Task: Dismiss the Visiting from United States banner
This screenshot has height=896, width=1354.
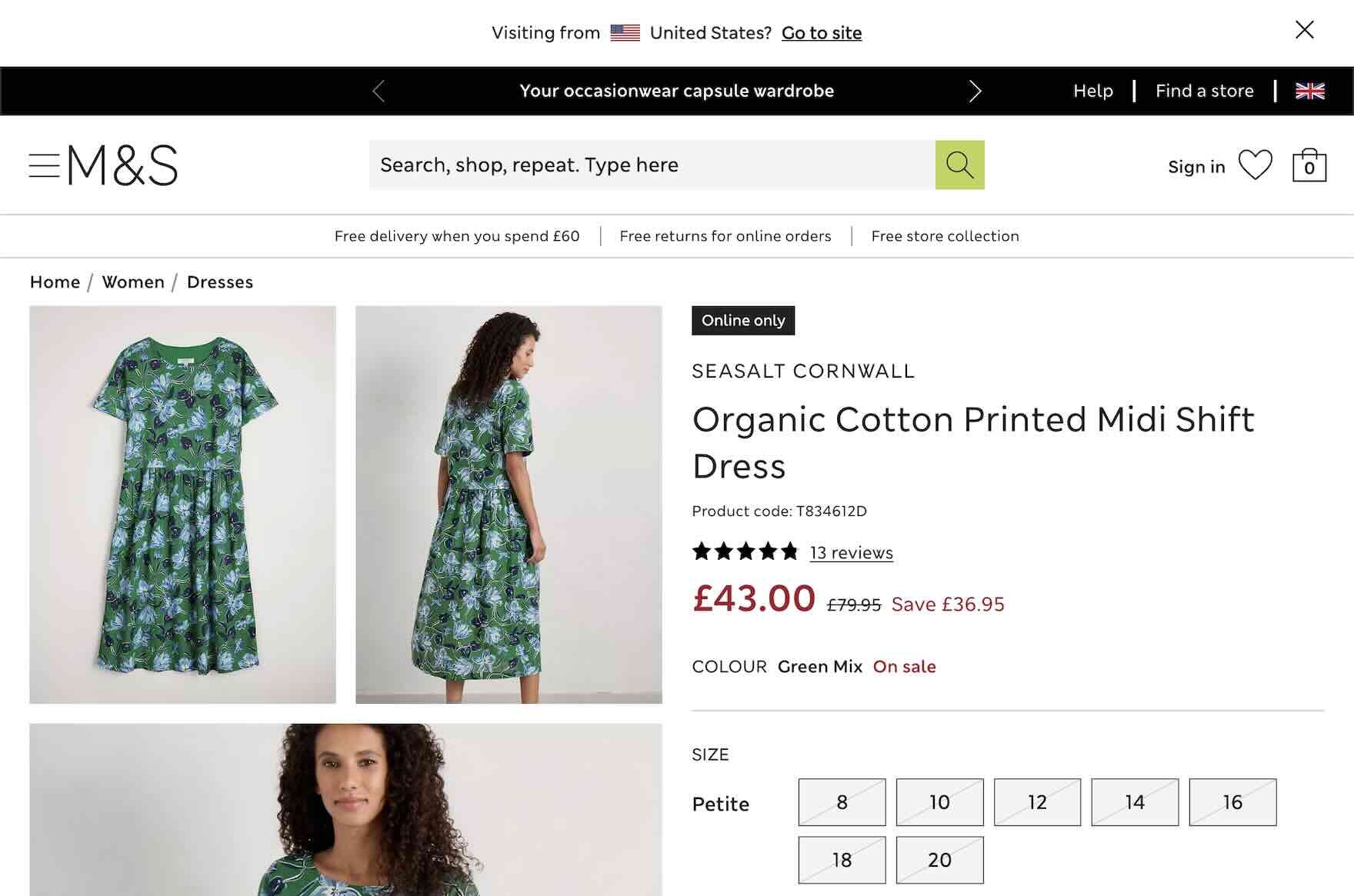Action: tap(1304, 30)
